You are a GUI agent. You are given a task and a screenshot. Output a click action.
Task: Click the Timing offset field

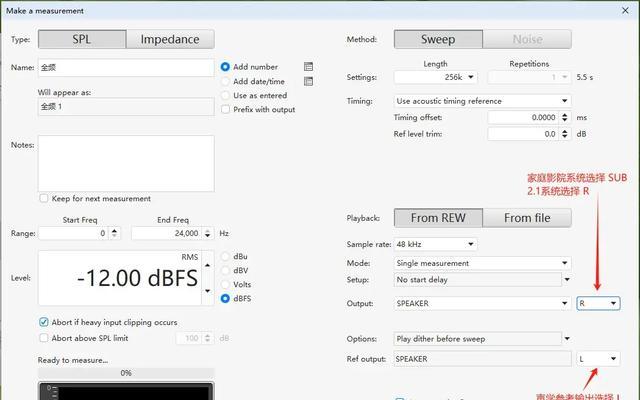(x=524, y=118)
